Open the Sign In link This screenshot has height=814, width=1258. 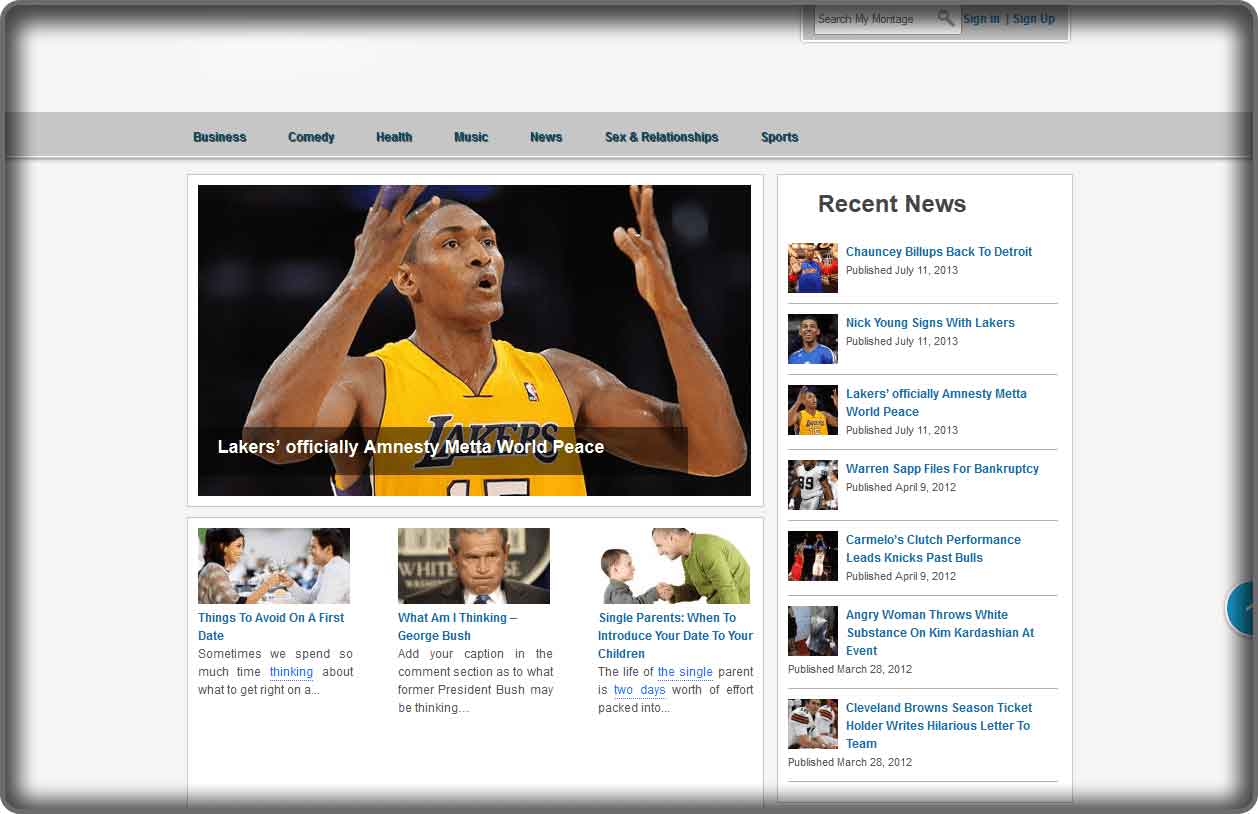(x=981, y=19)
